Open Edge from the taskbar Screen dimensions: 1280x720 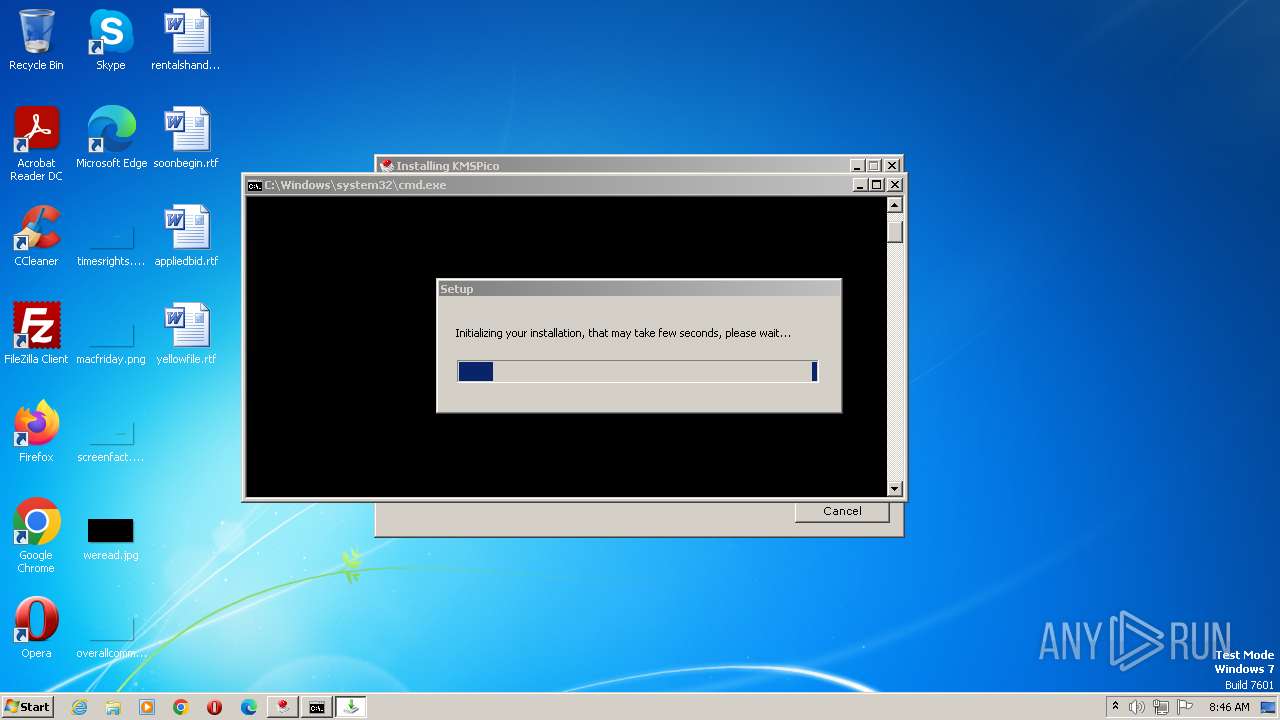tap(249, 707)
